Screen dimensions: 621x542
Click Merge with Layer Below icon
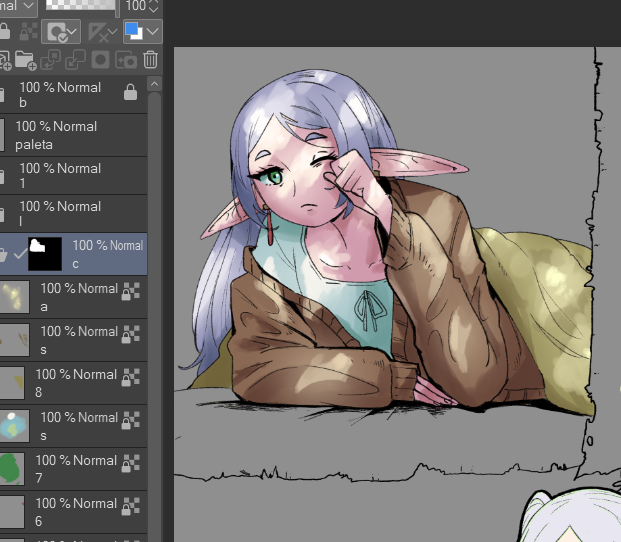75,60
